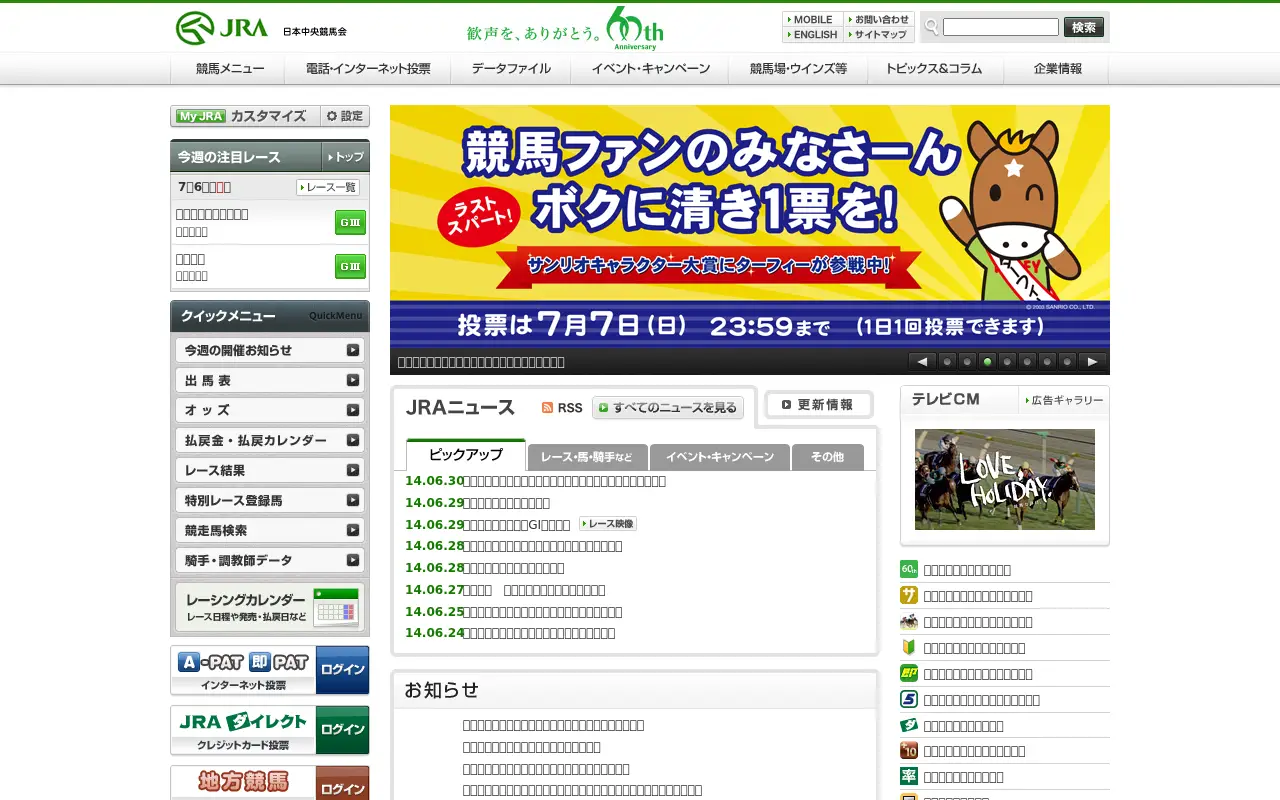Click the brown 10 icon link

click(x=909, y=750)
